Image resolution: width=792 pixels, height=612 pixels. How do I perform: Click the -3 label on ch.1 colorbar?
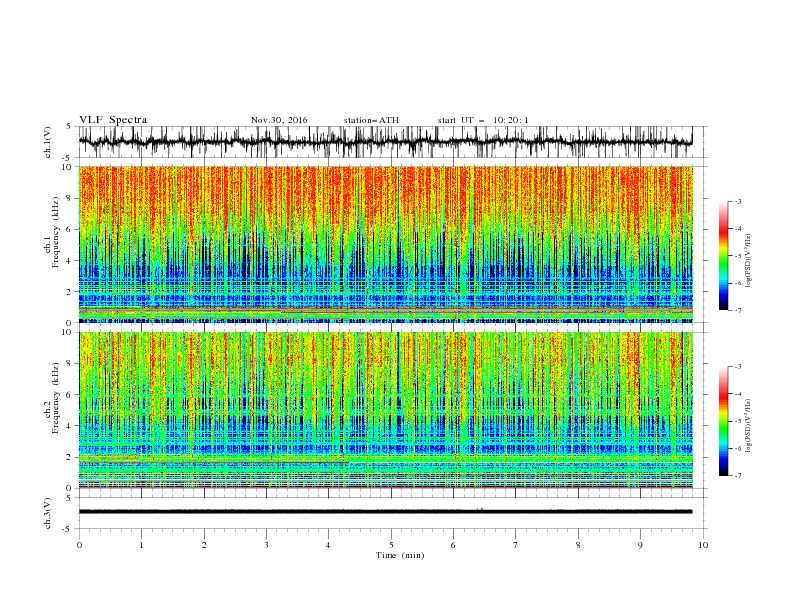point(738,201)
